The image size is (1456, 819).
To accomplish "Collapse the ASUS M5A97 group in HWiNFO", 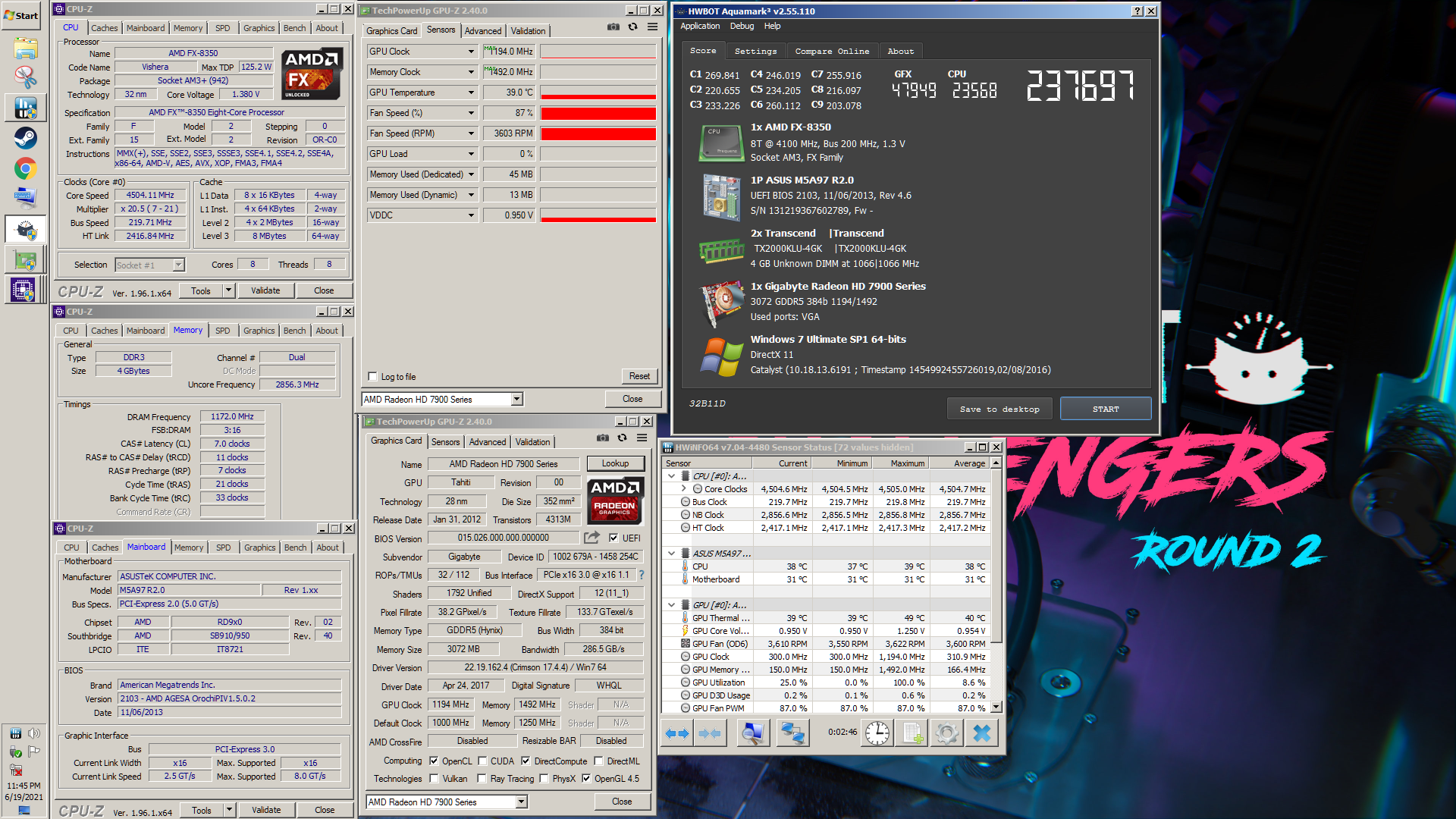I will [x=671, y=554].
